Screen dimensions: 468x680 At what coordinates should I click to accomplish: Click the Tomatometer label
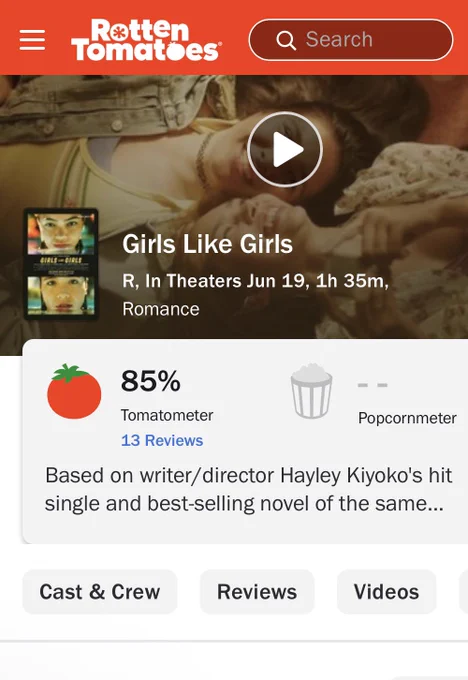pyautogui.click(x=167, y=415)
